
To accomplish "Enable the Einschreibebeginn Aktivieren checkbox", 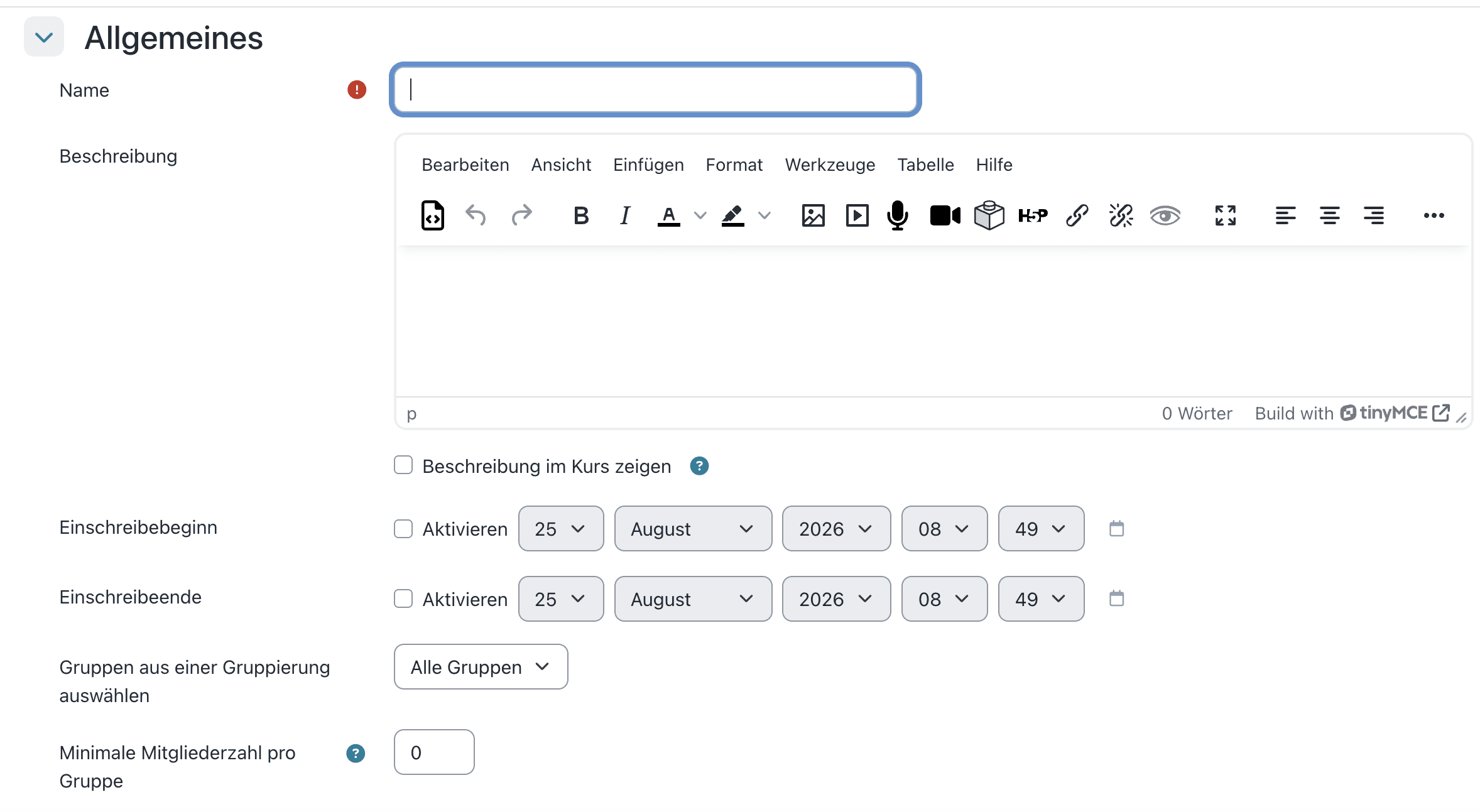I will click(x=403, y=529).
